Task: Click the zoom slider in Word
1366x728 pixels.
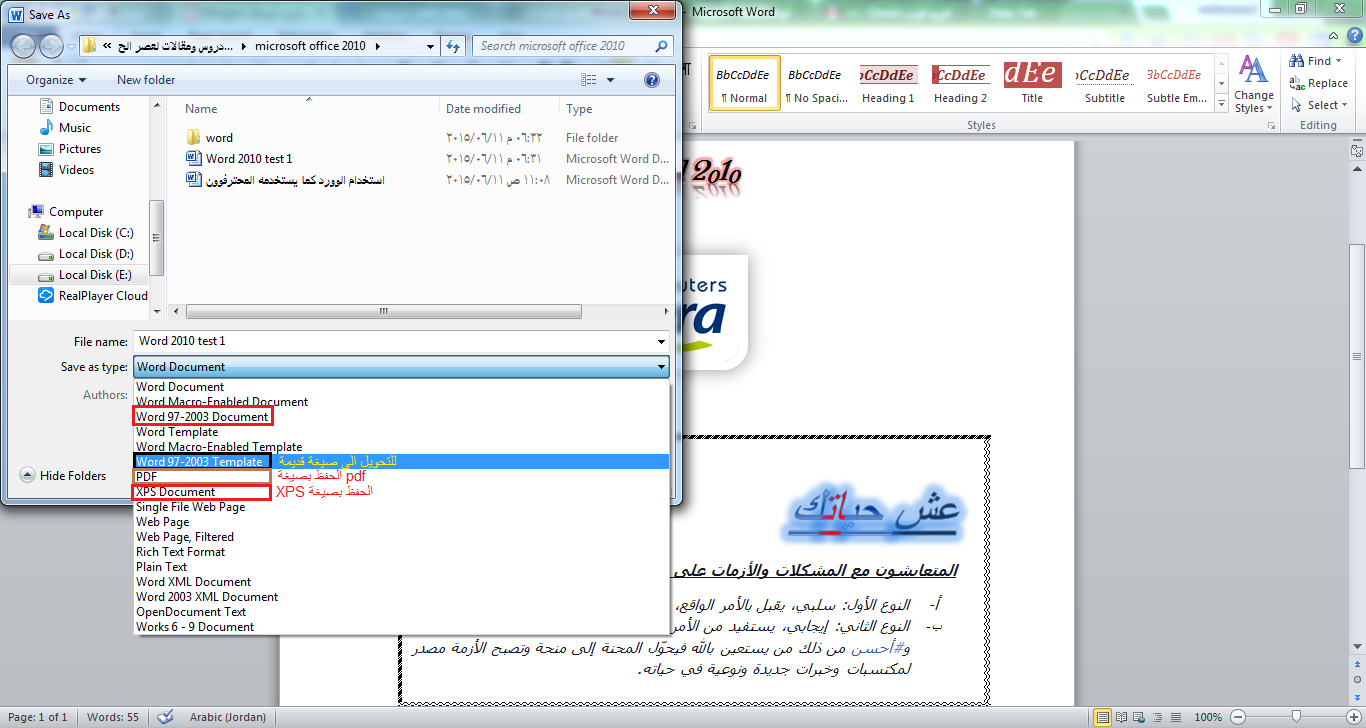Action: 1296,717
